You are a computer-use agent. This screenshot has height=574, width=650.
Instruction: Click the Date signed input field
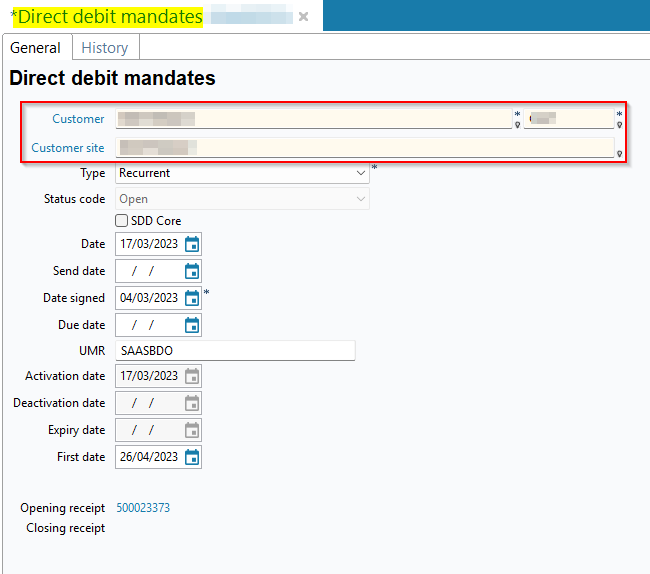(x=149, y=298)
